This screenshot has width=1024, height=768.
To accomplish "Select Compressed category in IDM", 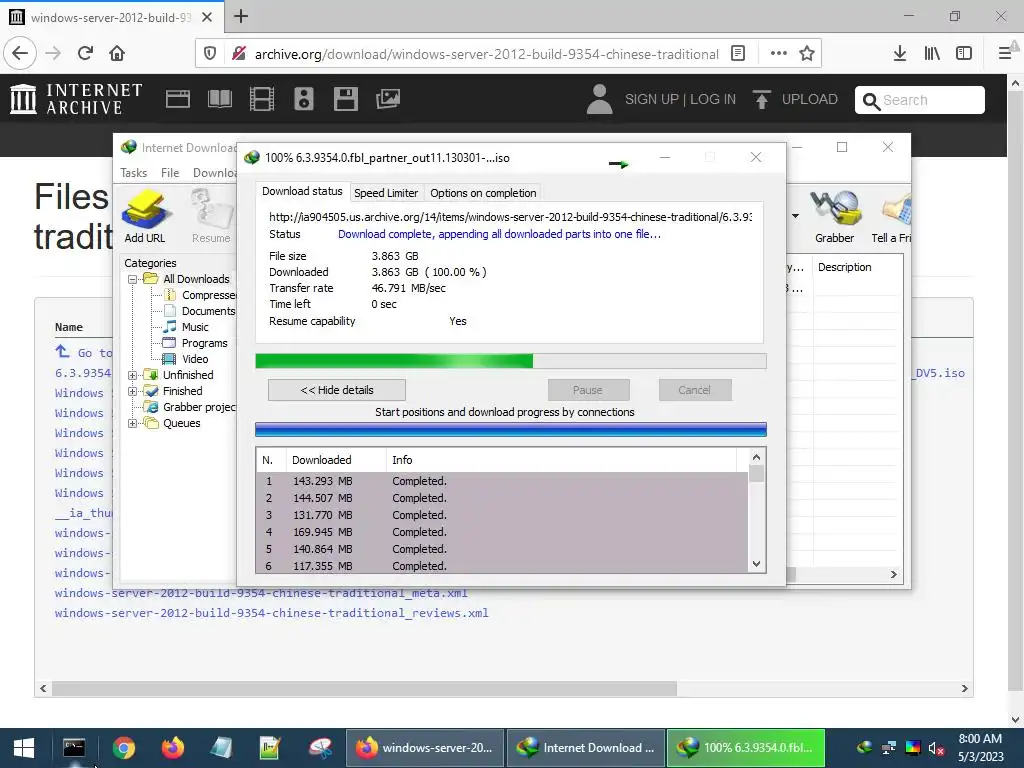I will click(x=200, y=295).
